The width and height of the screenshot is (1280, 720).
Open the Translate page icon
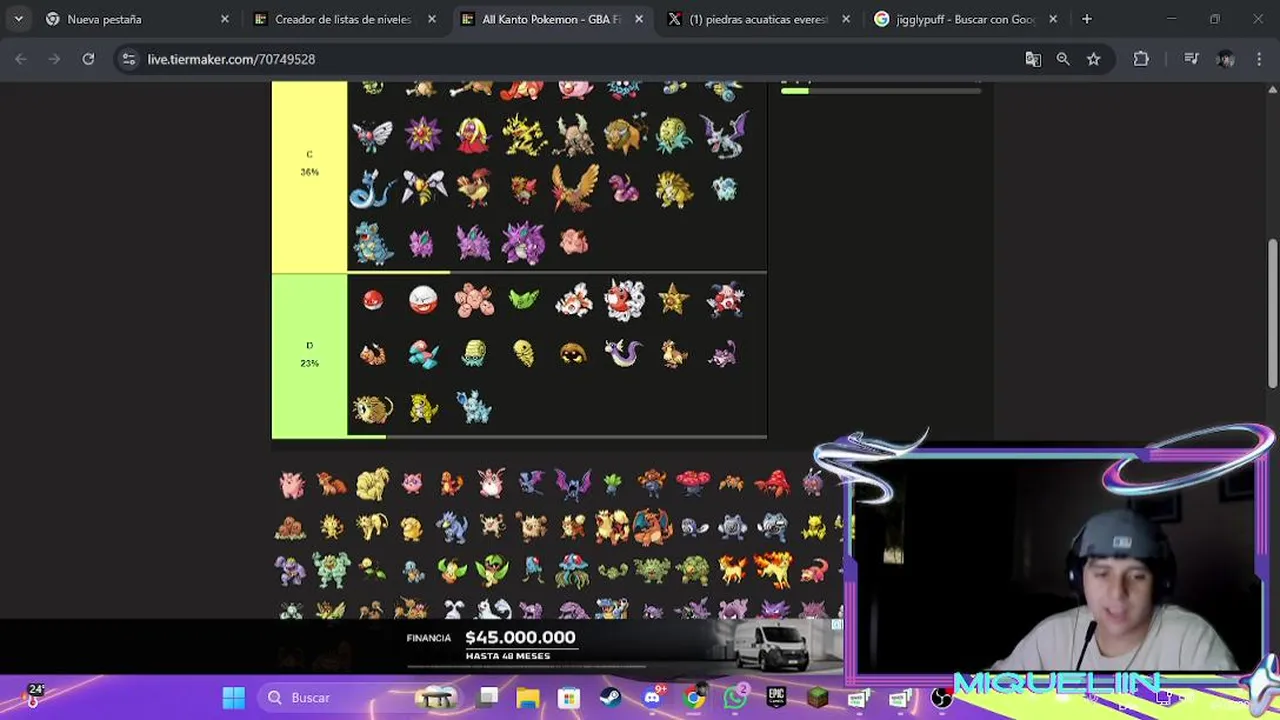[x=1033, y=59]
